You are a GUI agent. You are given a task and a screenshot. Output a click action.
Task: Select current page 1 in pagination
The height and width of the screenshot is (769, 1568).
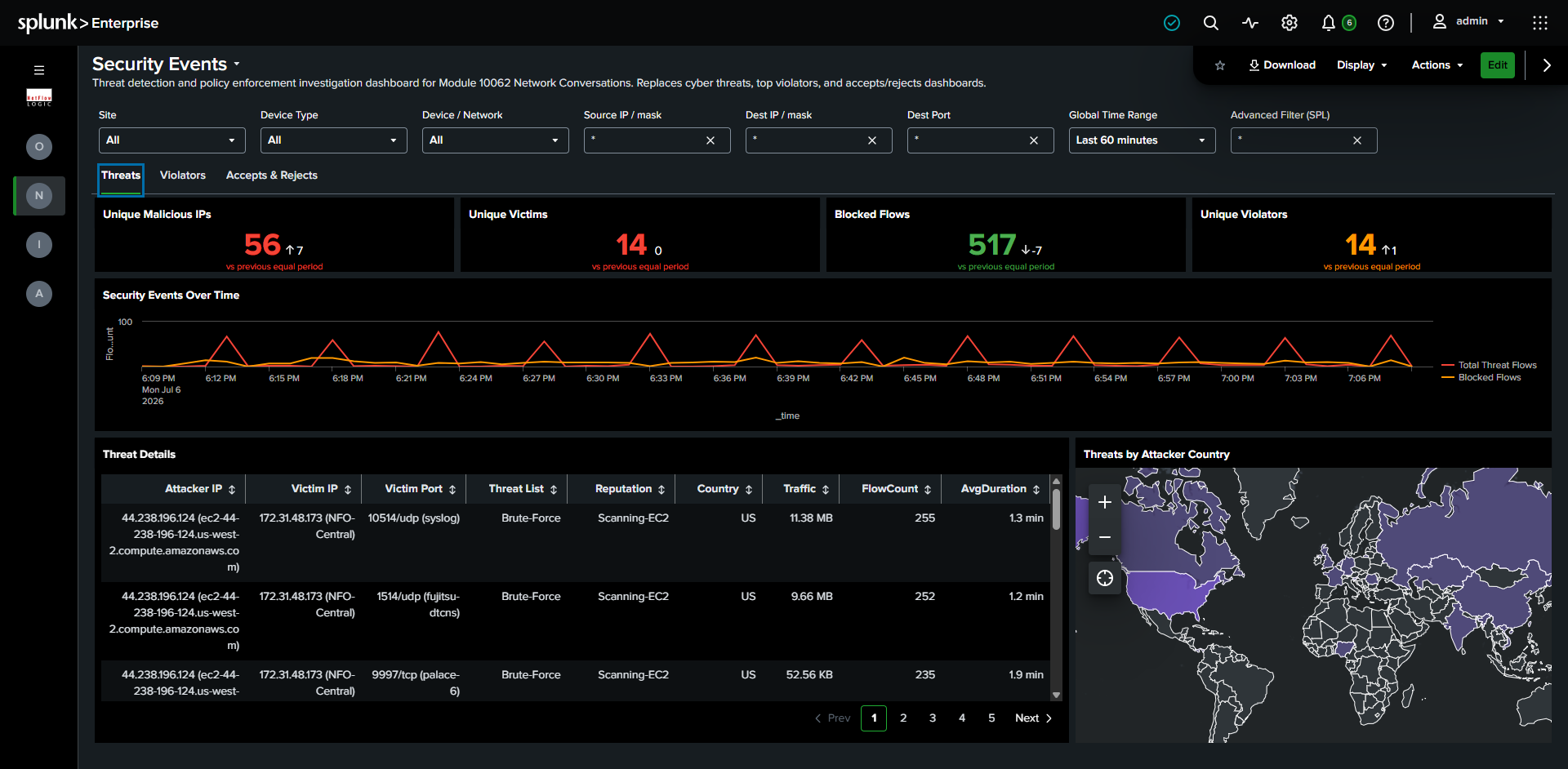point(874,718)
